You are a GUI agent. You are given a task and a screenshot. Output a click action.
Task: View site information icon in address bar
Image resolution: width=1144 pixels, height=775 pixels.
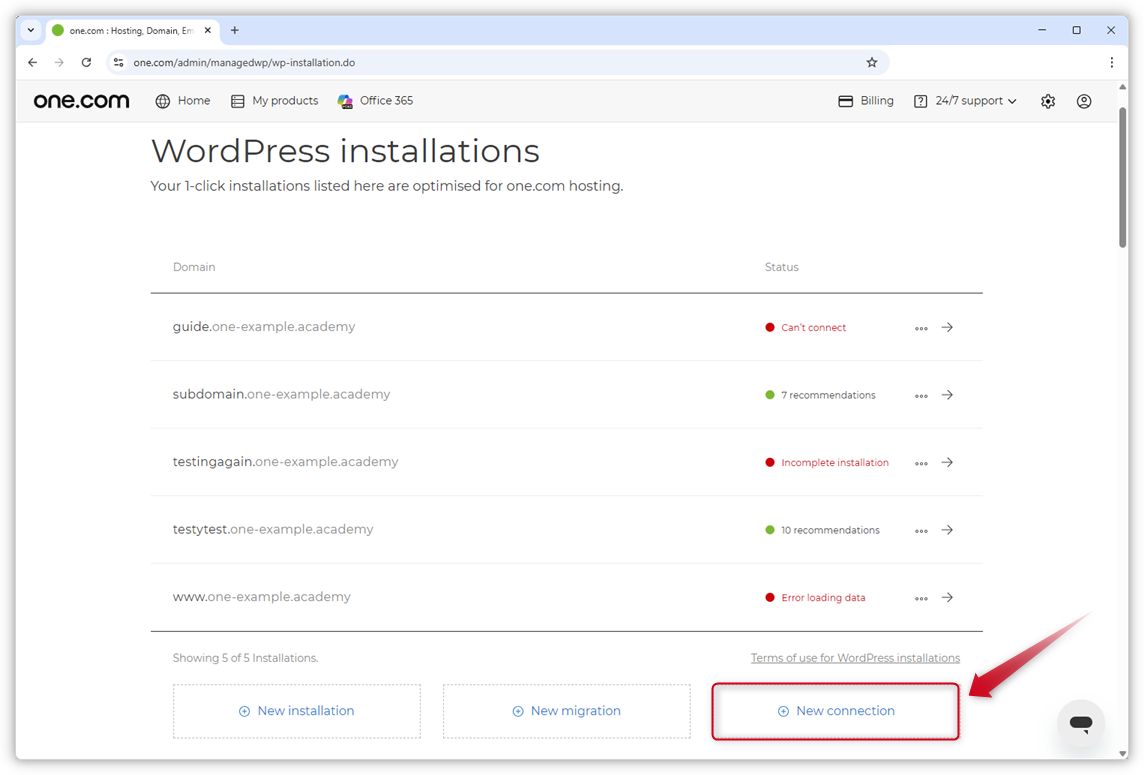[x=118, y=63]
